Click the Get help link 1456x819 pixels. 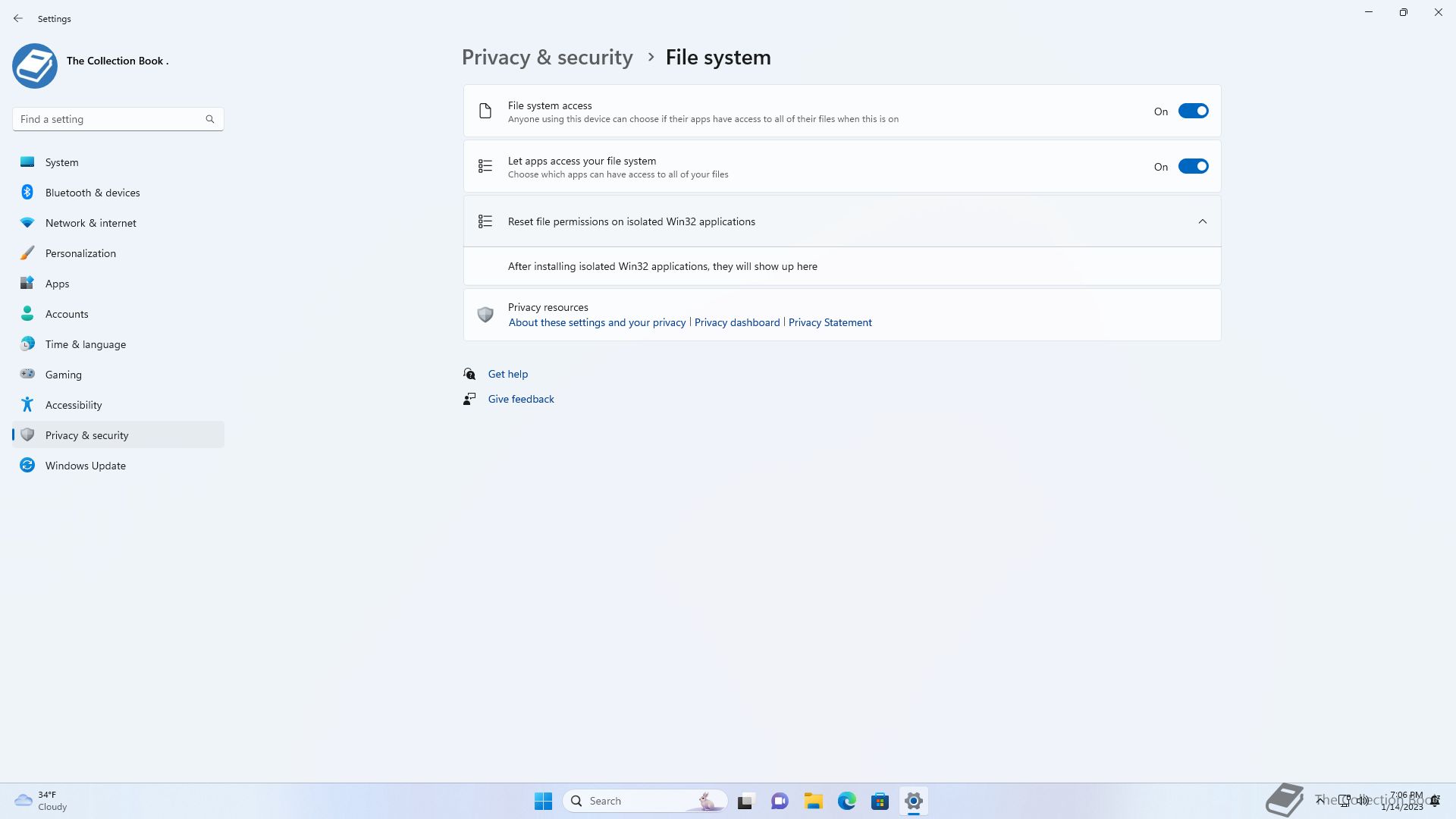tap(508, 374)
